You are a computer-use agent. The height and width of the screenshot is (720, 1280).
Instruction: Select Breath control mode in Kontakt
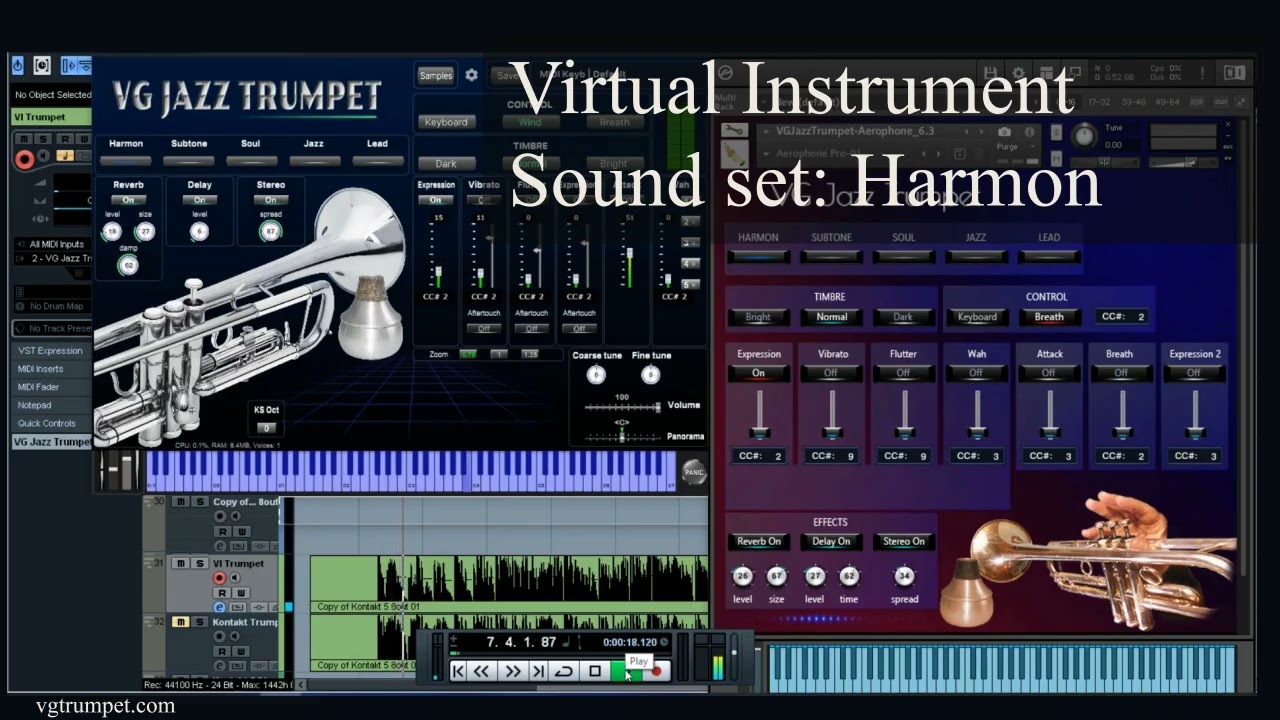pyautogui.click(x=1049, y=317)
